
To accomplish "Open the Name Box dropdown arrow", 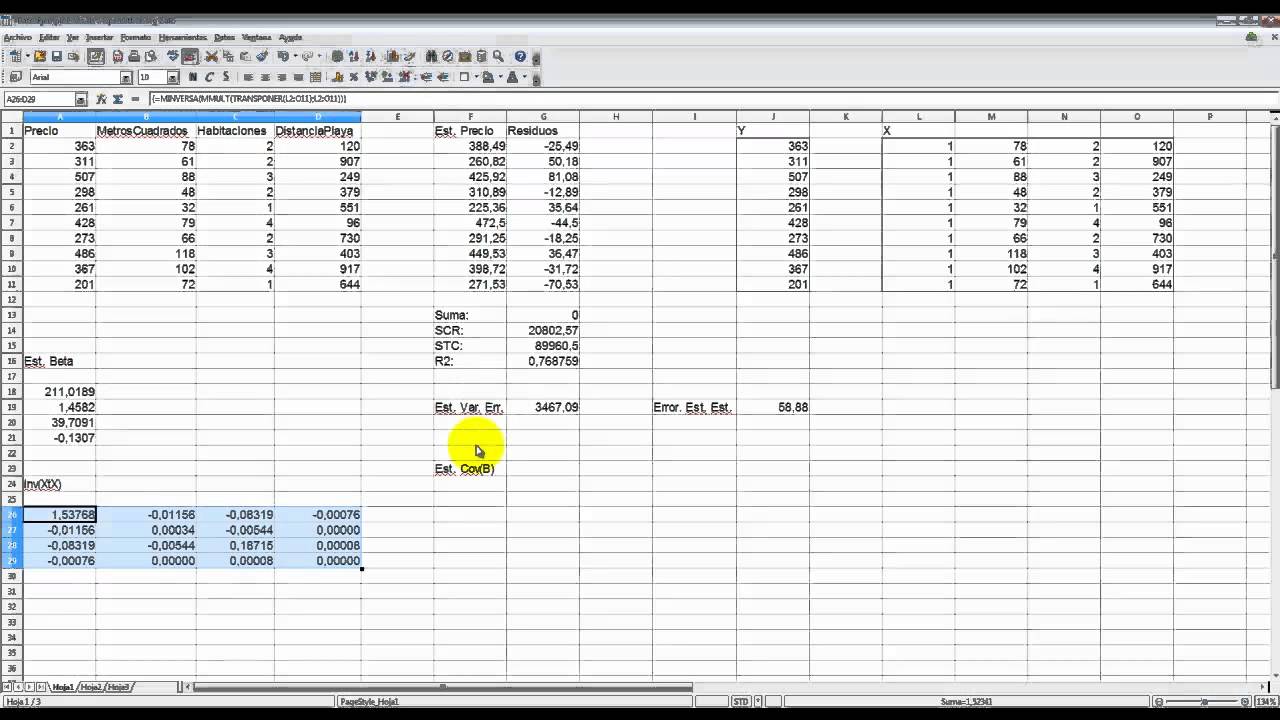I will click(x=81, y=99).
